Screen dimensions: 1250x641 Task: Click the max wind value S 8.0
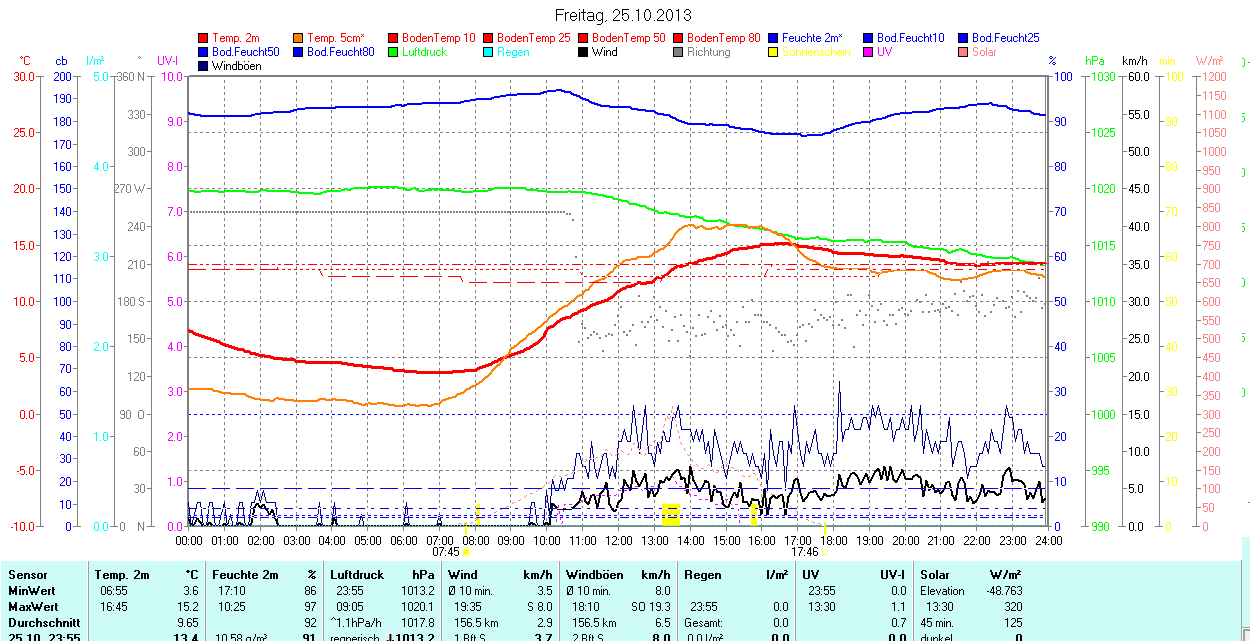[x=539, y=607]
